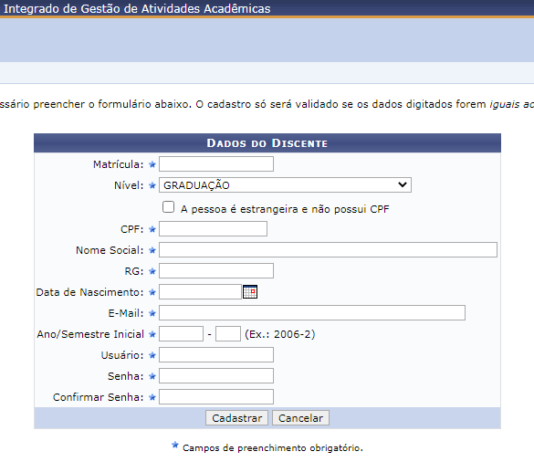Focus the Matrícula input field
The image size is (534, 462).
[x=216, y=164]
